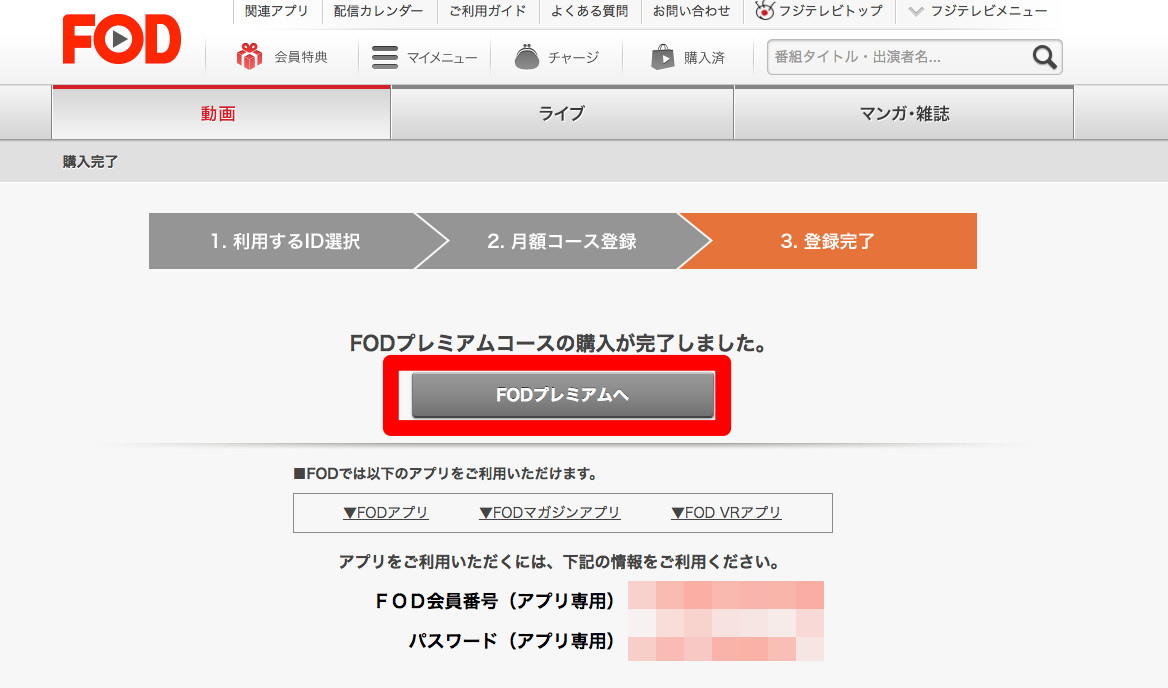Open the ▼FODアプリ link

386,512
